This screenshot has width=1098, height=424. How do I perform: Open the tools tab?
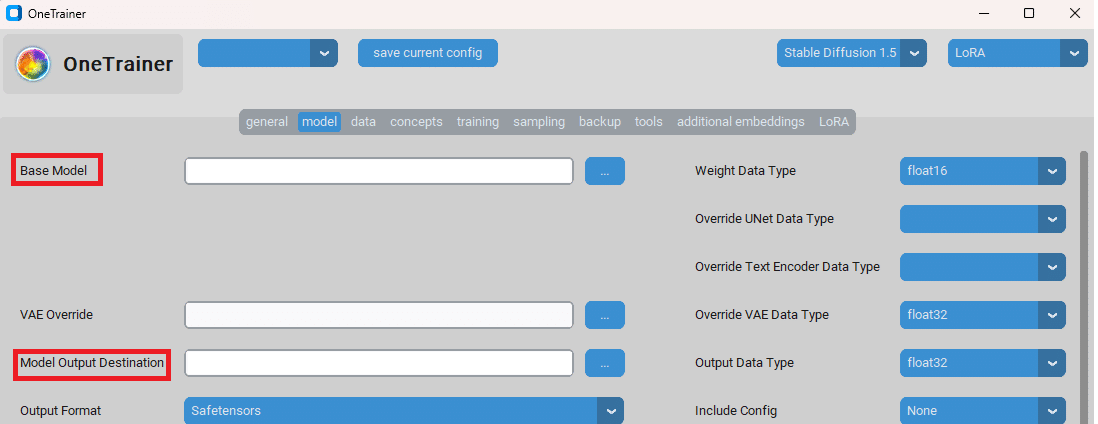click(648, 122)
